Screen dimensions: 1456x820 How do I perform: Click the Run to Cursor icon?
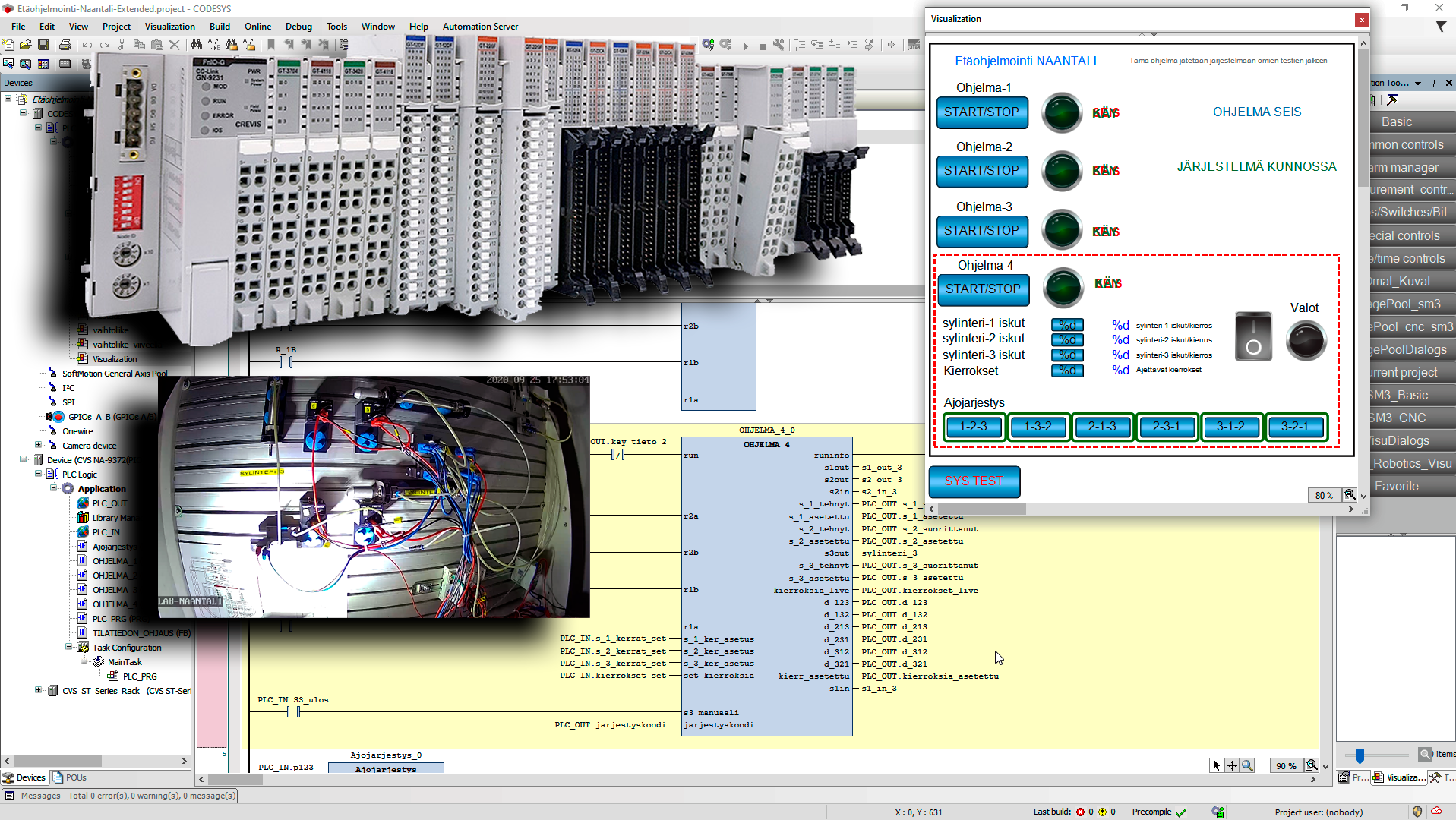tap(851, 46)
